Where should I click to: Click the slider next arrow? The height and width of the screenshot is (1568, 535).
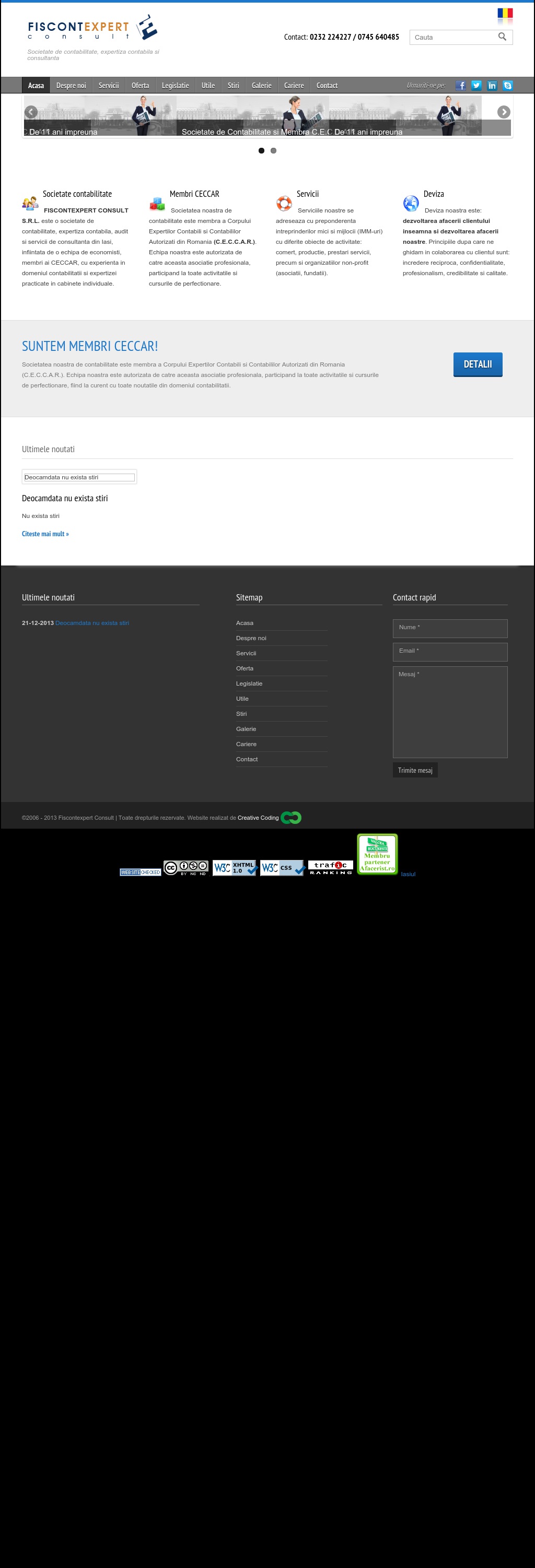503,112
